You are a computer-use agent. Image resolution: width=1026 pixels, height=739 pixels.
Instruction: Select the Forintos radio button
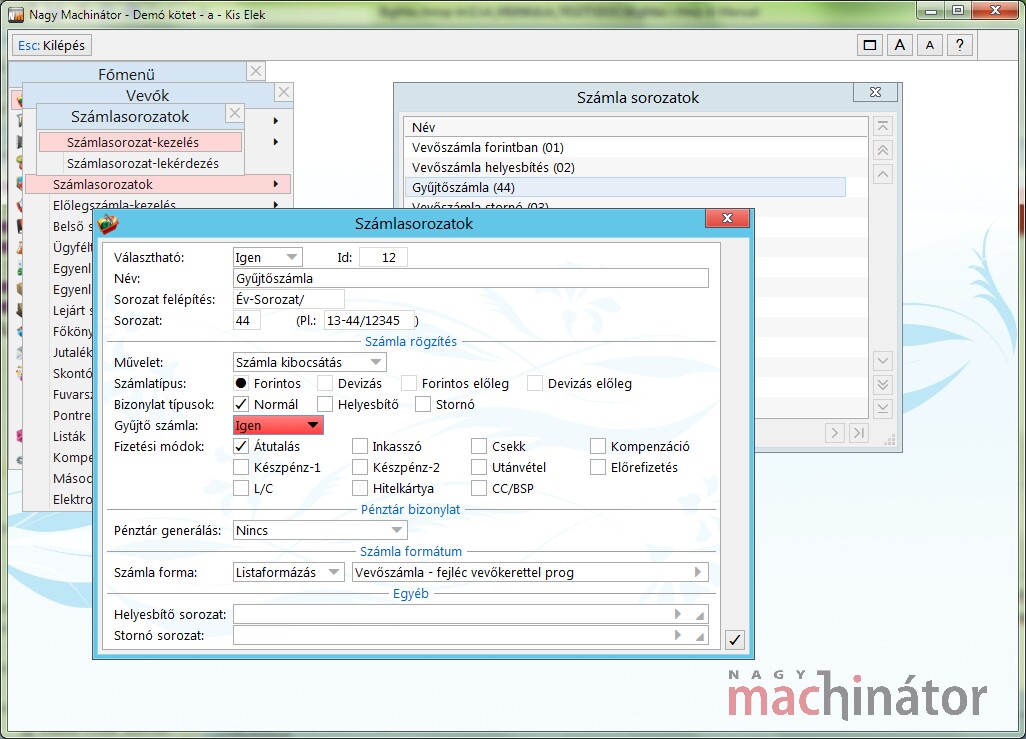(x=241, y=383)
